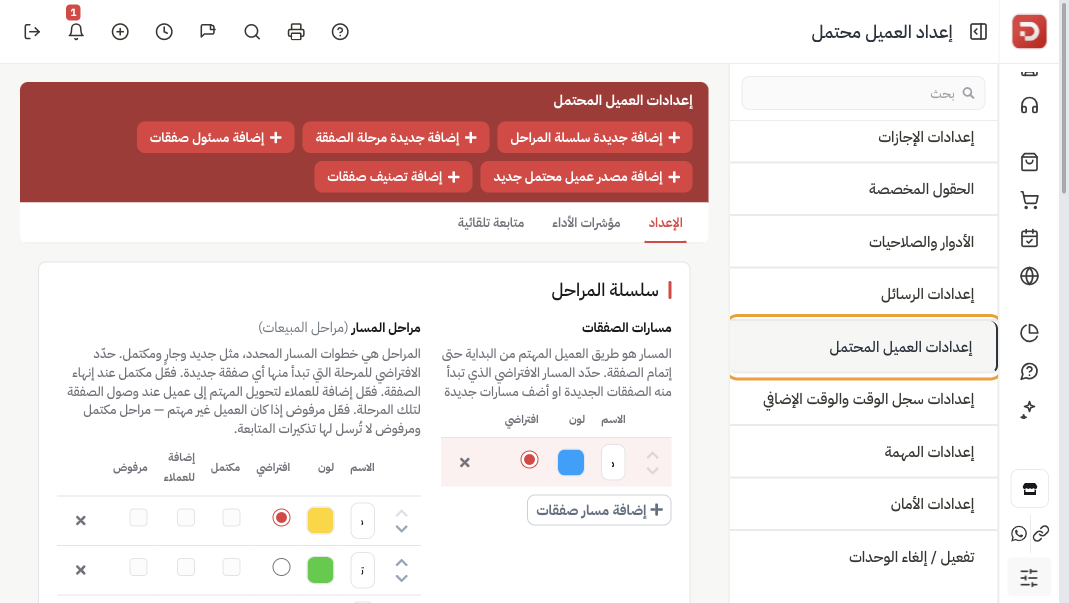The image size is (1069, 603).
Task: Move the green stage down arrow
Action: coord(402,578)
